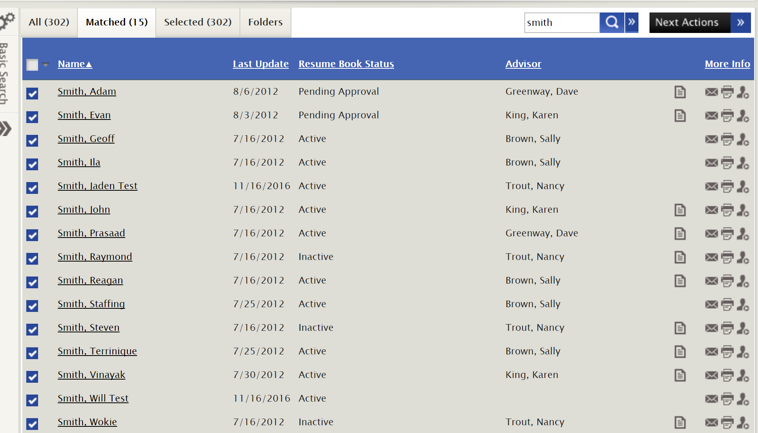Image resolution: width=758 pixels, height=433 pixels.
Task: Click the 7/30/2012 date cell
Action: tap(259, 375)
